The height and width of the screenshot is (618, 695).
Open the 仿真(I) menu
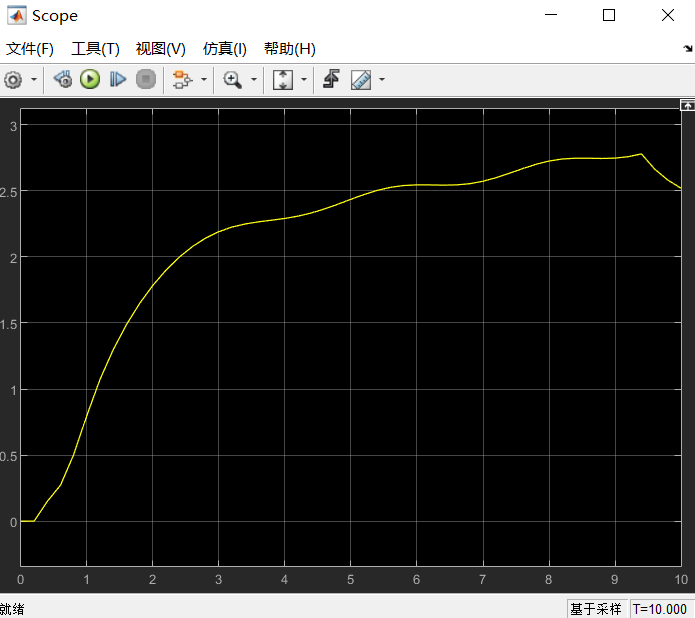(224, 49)
